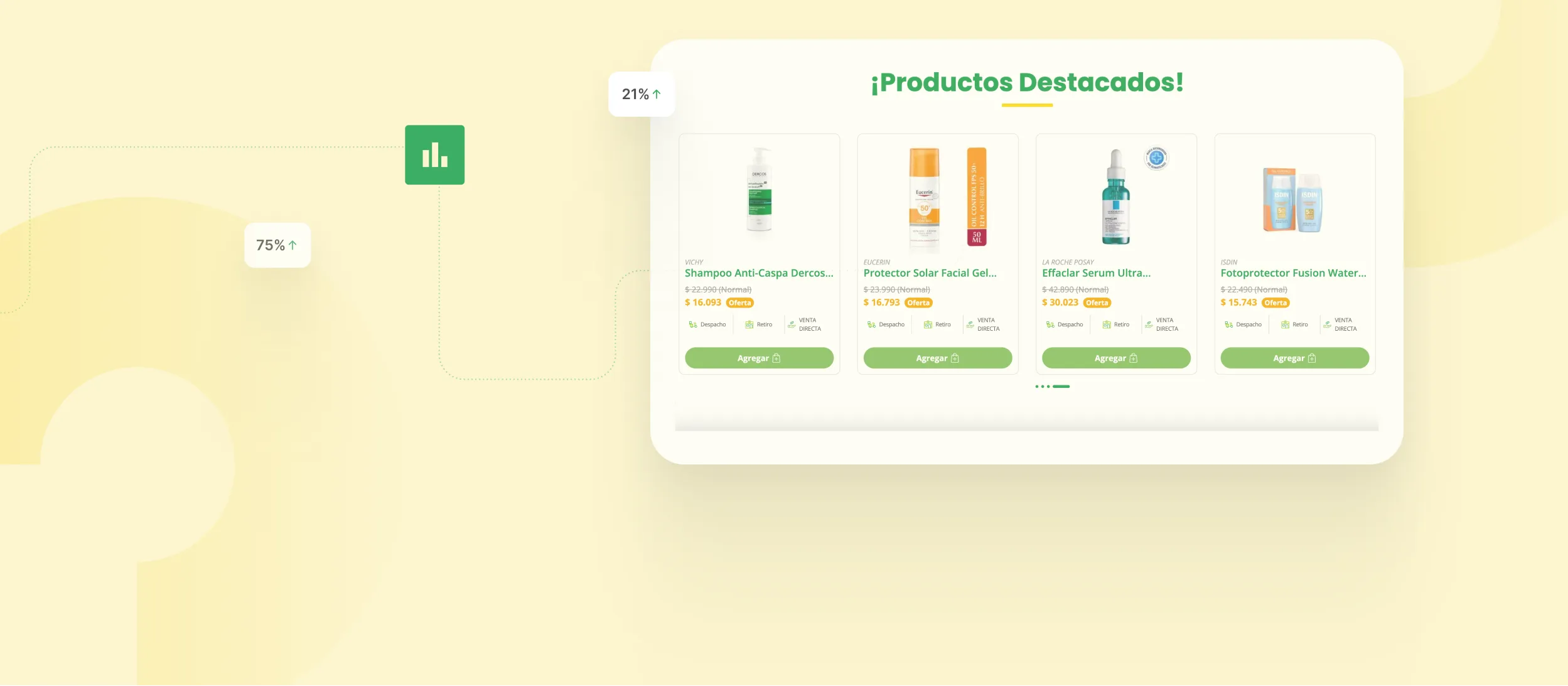Open the Protector Solar Facial Gel title
This screenshot has width=1568, height=686.
pyautogui.click(x=930, y=273)
